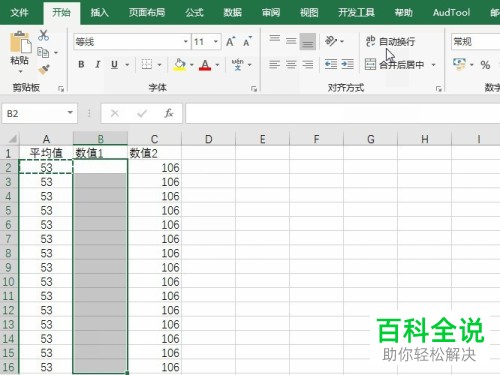
Task: Increase font size with larger A icon
Action: 230,42
